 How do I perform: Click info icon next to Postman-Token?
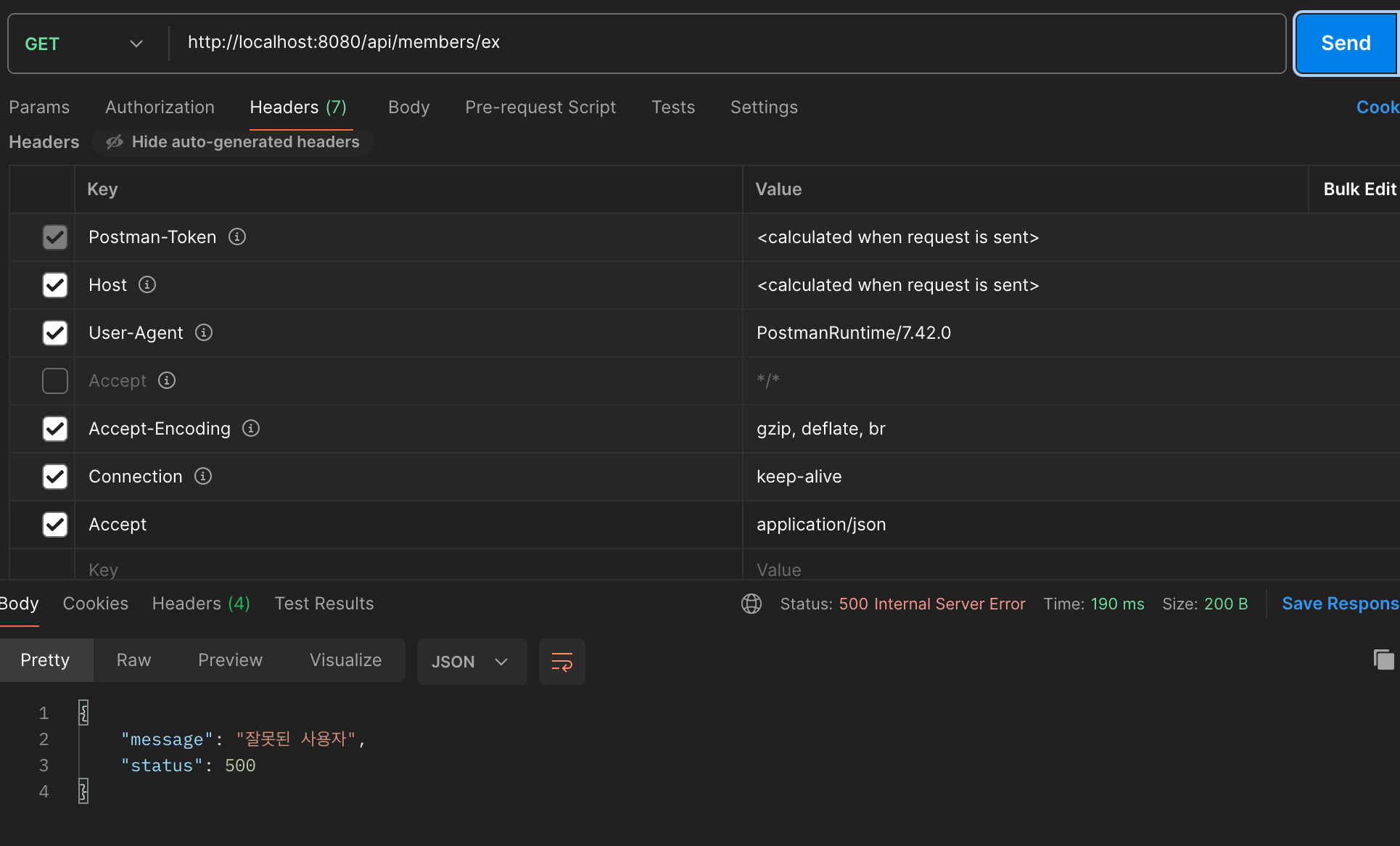coord(237,237)
